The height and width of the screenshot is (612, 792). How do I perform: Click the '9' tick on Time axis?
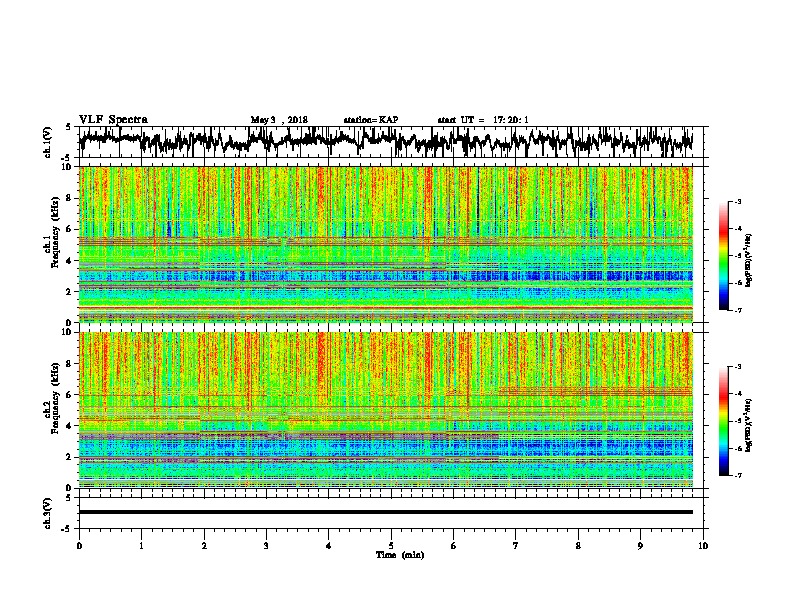[640, 546]
